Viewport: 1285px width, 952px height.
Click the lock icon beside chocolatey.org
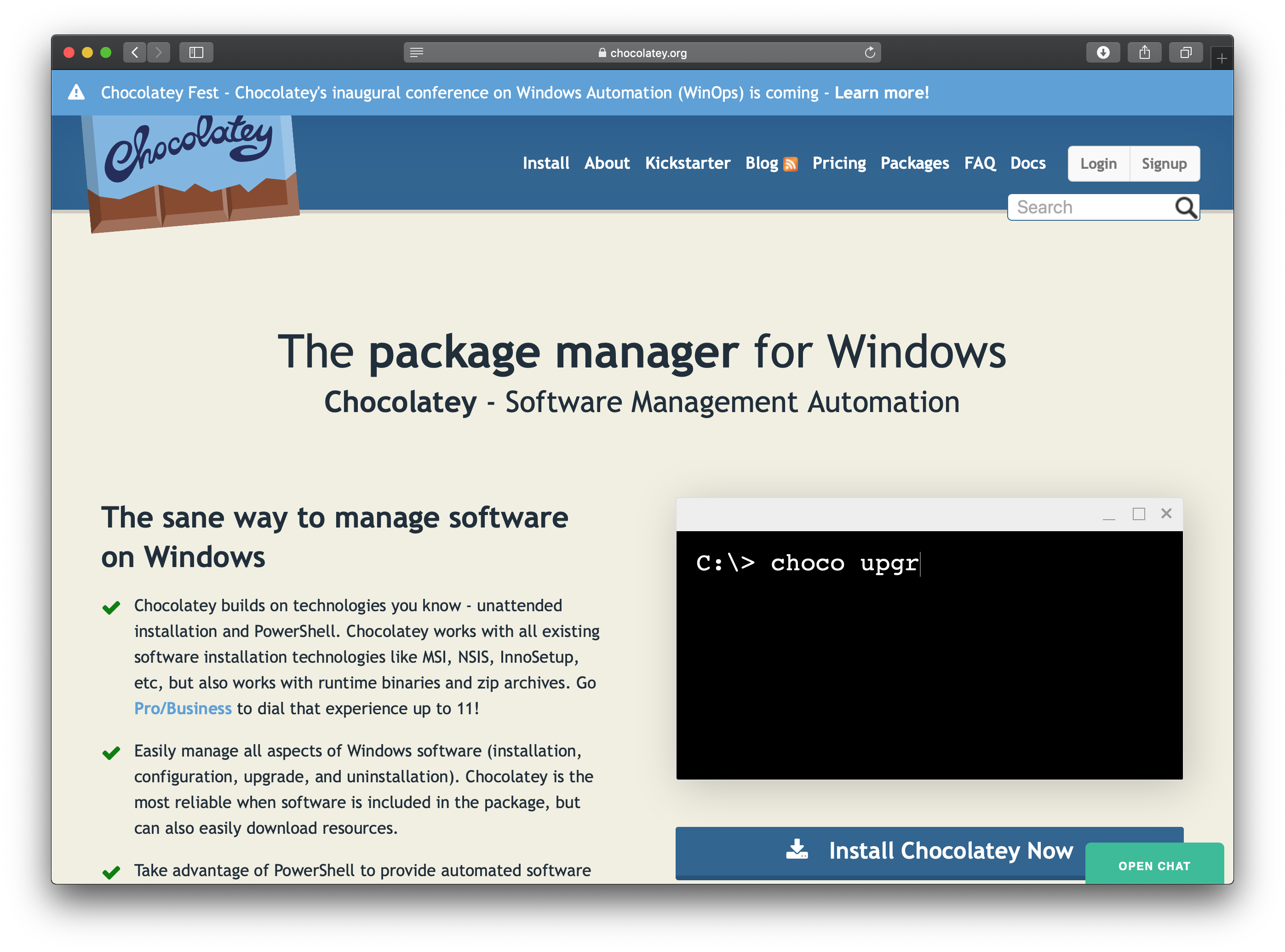pyautogui.click(x=602, y=52)
